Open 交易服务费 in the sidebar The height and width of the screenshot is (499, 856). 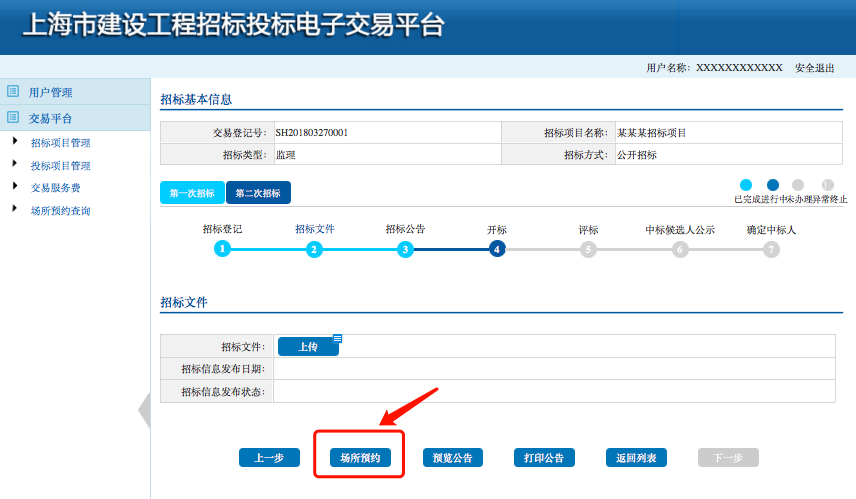[x=56, y=188]
